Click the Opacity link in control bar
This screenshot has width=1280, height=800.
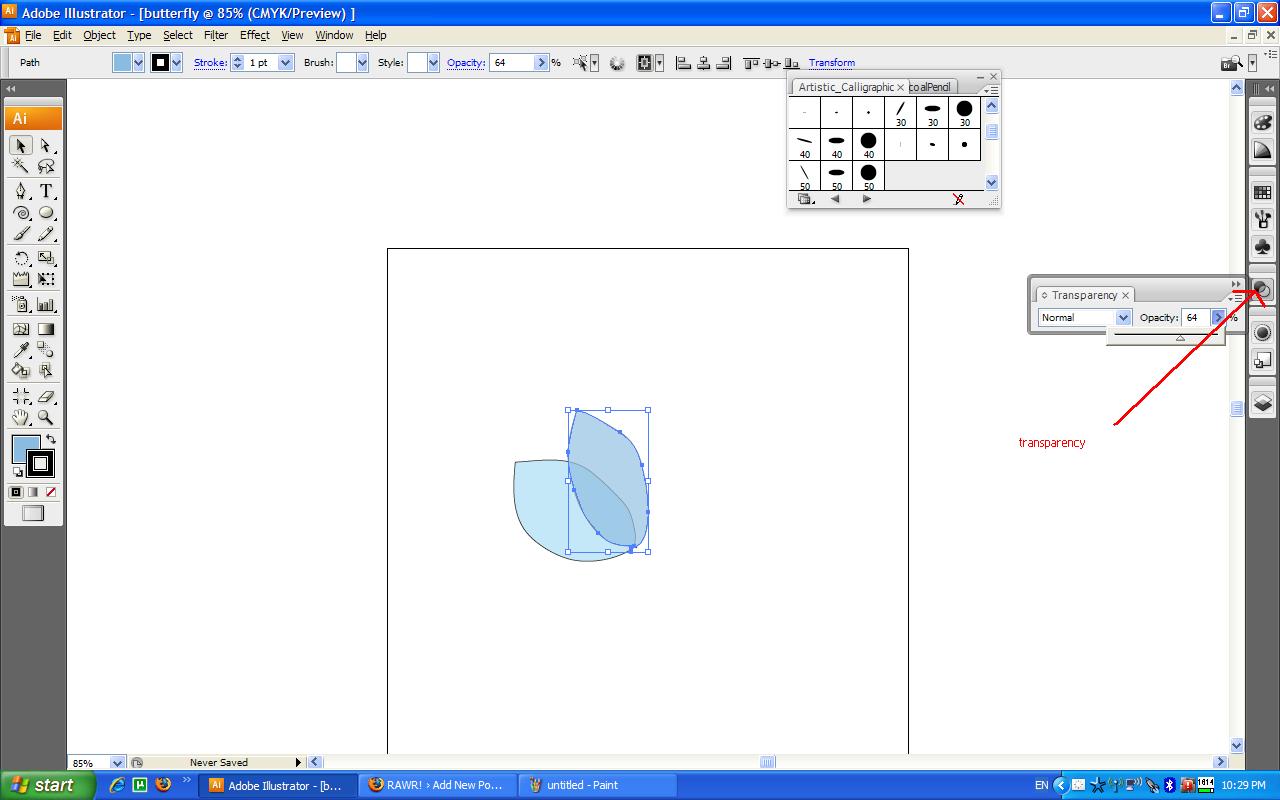coord(466,63)
